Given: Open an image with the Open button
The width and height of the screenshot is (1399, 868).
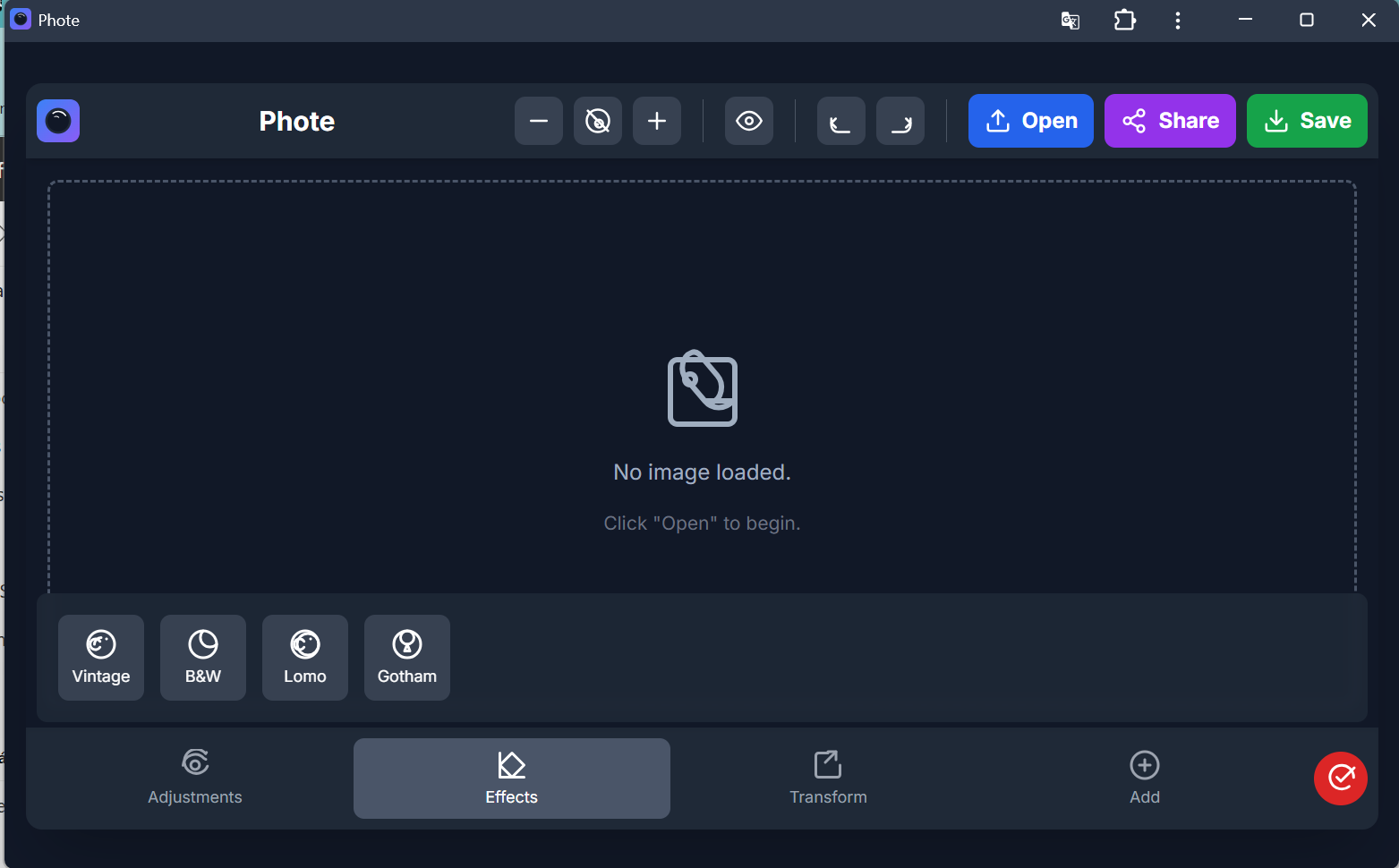Looking at the screenshot, I should [x=1031, y=121].
